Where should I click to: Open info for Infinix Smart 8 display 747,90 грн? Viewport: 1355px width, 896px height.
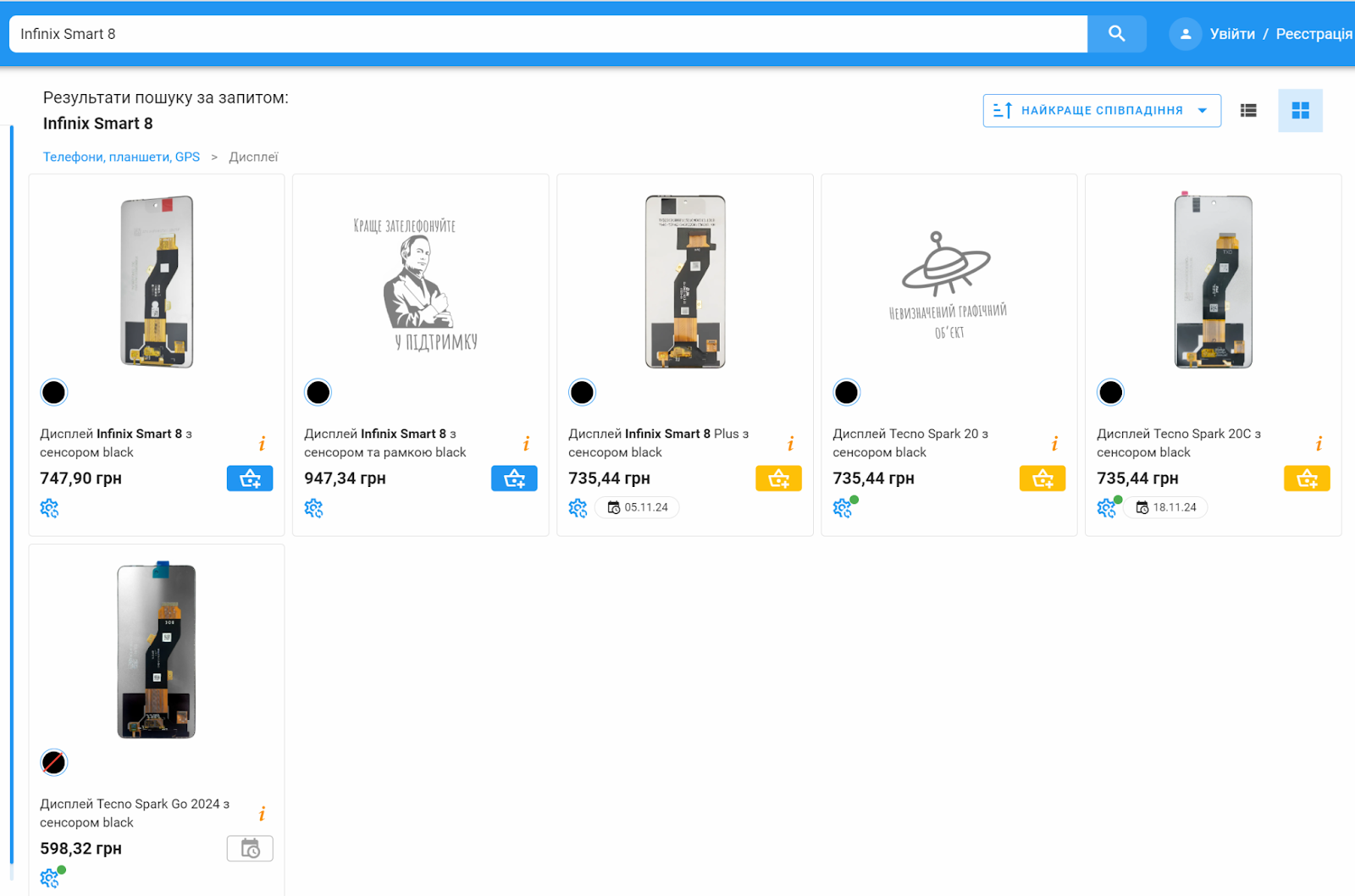[262, 444]
